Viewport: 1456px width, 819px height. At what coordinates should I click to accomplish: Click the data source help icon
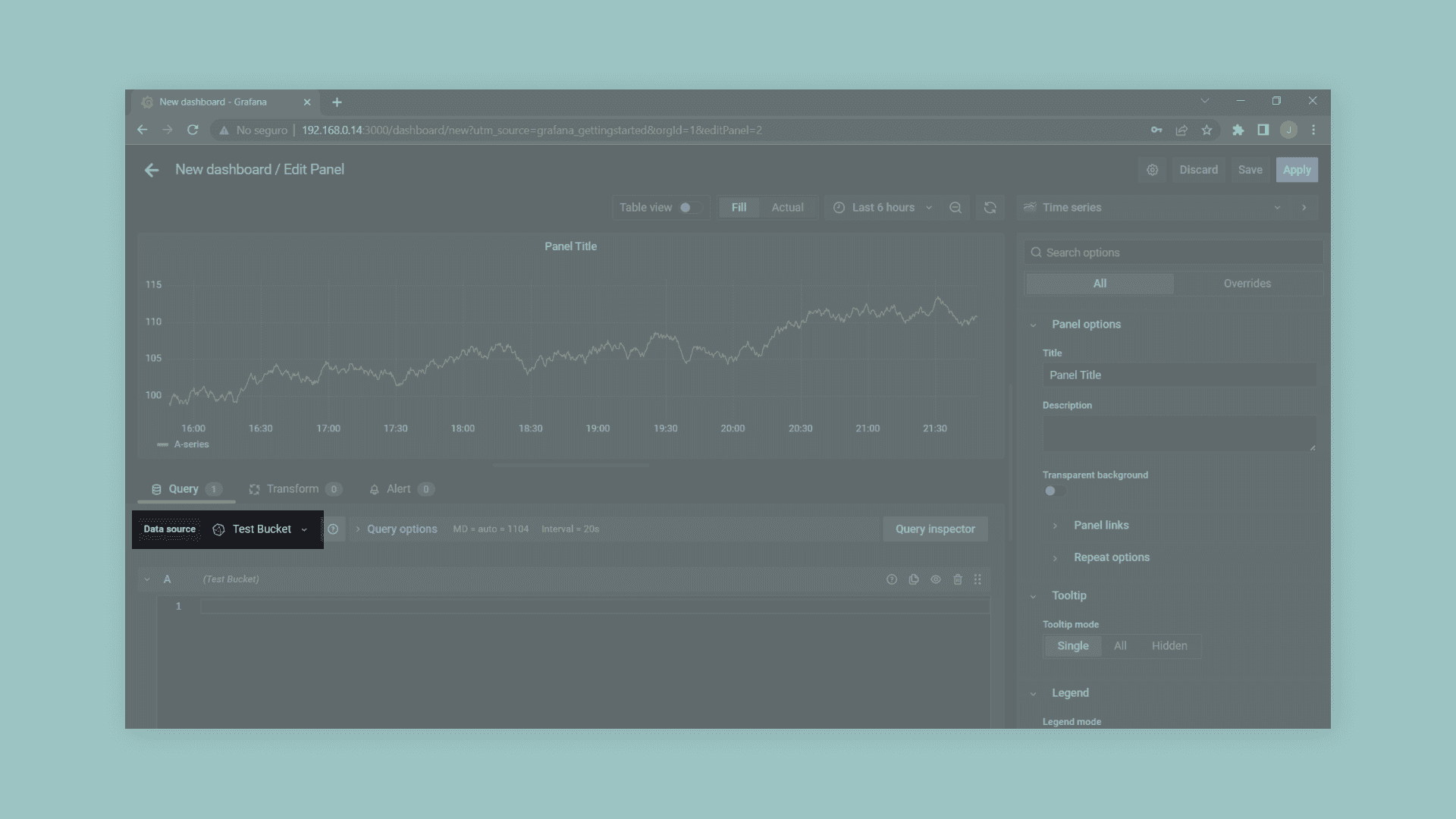tap(333, 529)
